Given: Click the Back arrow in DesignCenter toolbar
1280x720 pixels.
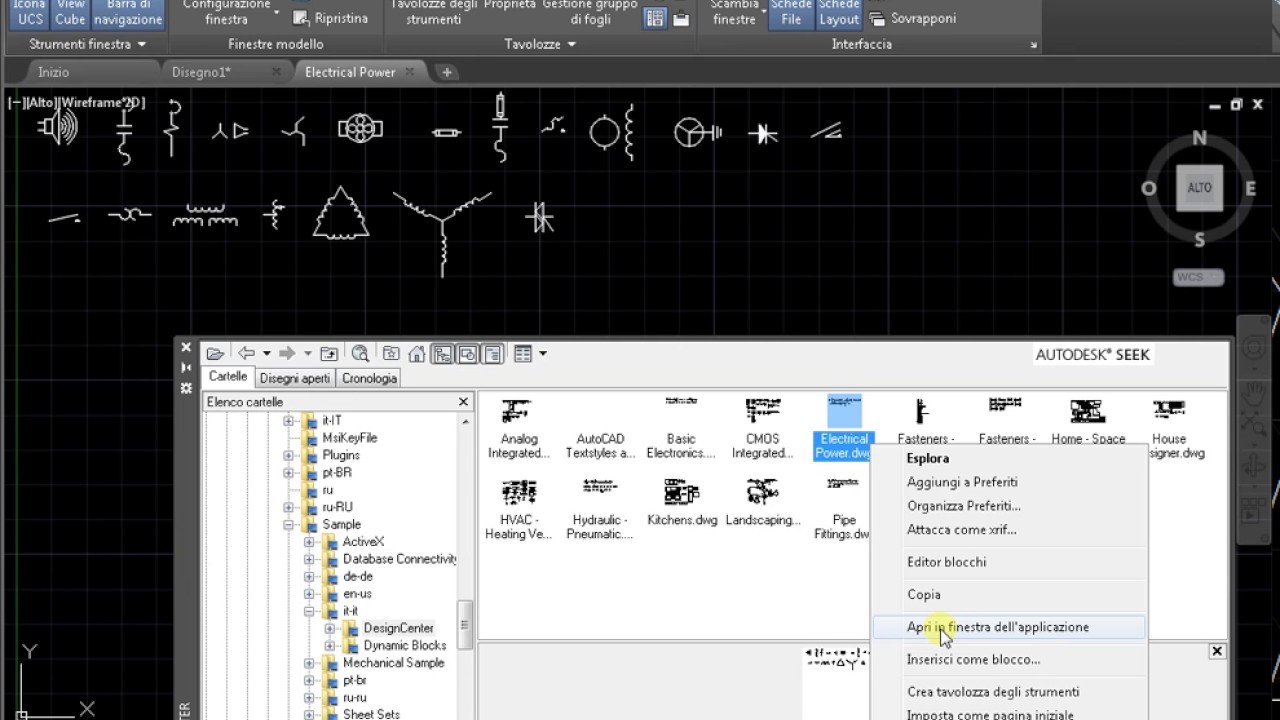Looking at the screenshot, I should click(x=246, y=353).
